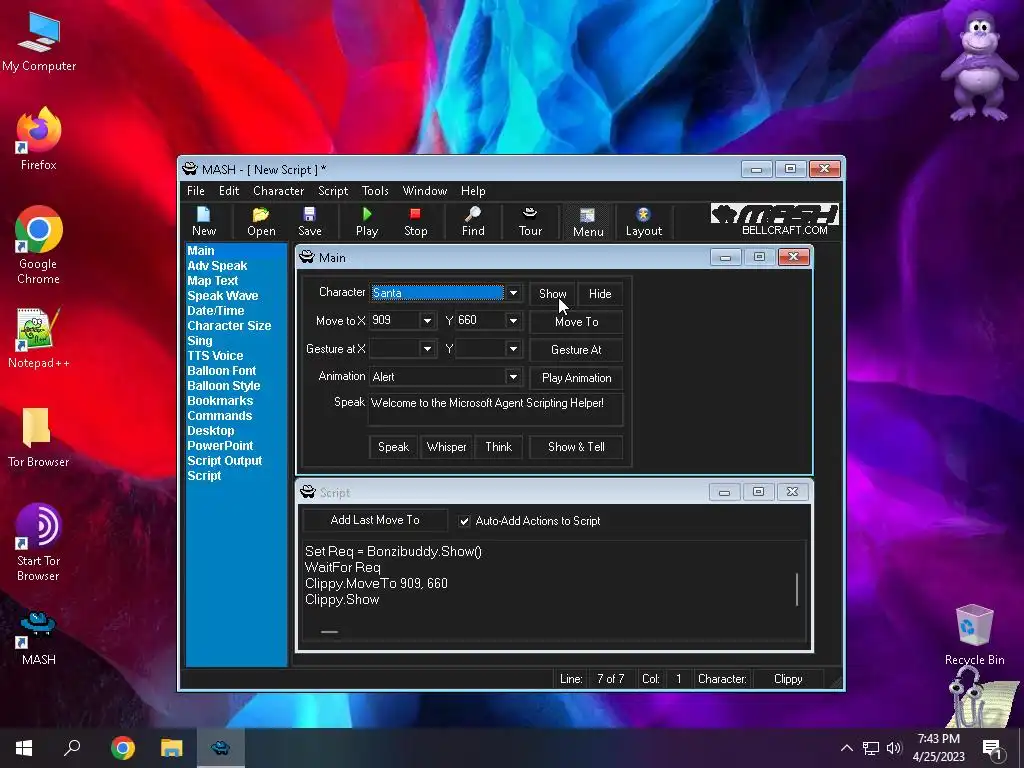Open Tor Browser folder icon

click(39, 438)
